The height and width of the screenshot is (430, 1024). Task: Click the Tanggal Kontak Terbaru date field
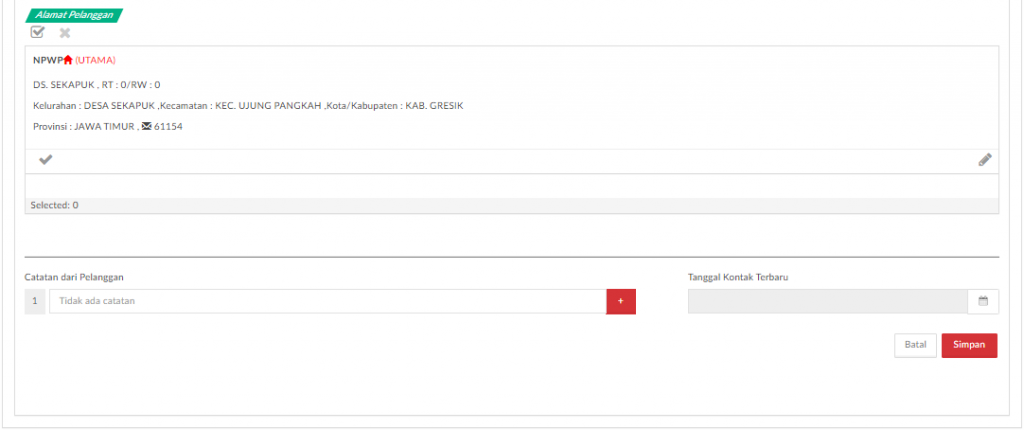(827, 301)
